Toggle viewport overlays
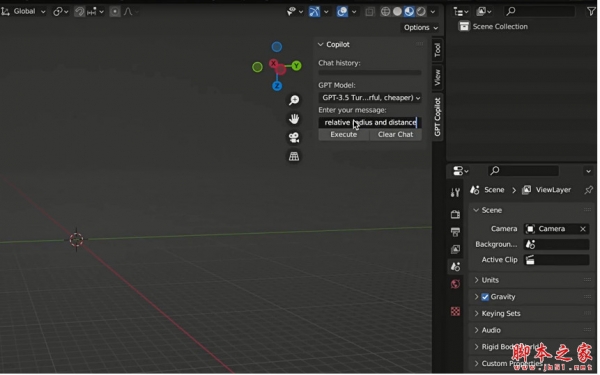600x375 pixels. click(x=343, y=11)
